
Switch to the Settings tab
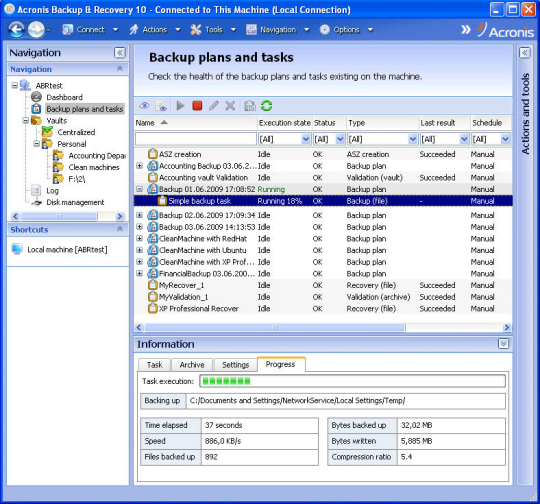235,365
